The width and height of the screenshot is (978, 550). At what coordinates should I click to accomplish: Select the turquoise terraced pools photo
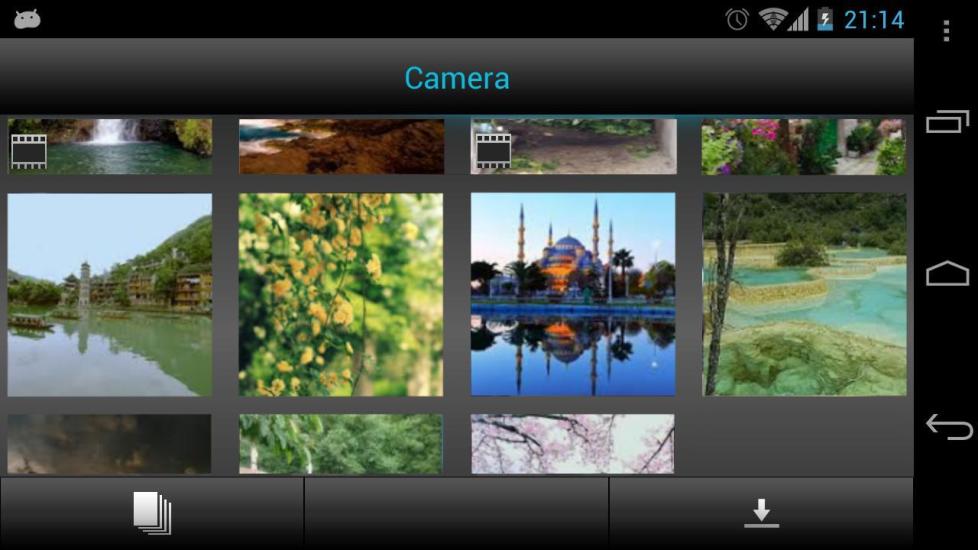pos(805,294)
